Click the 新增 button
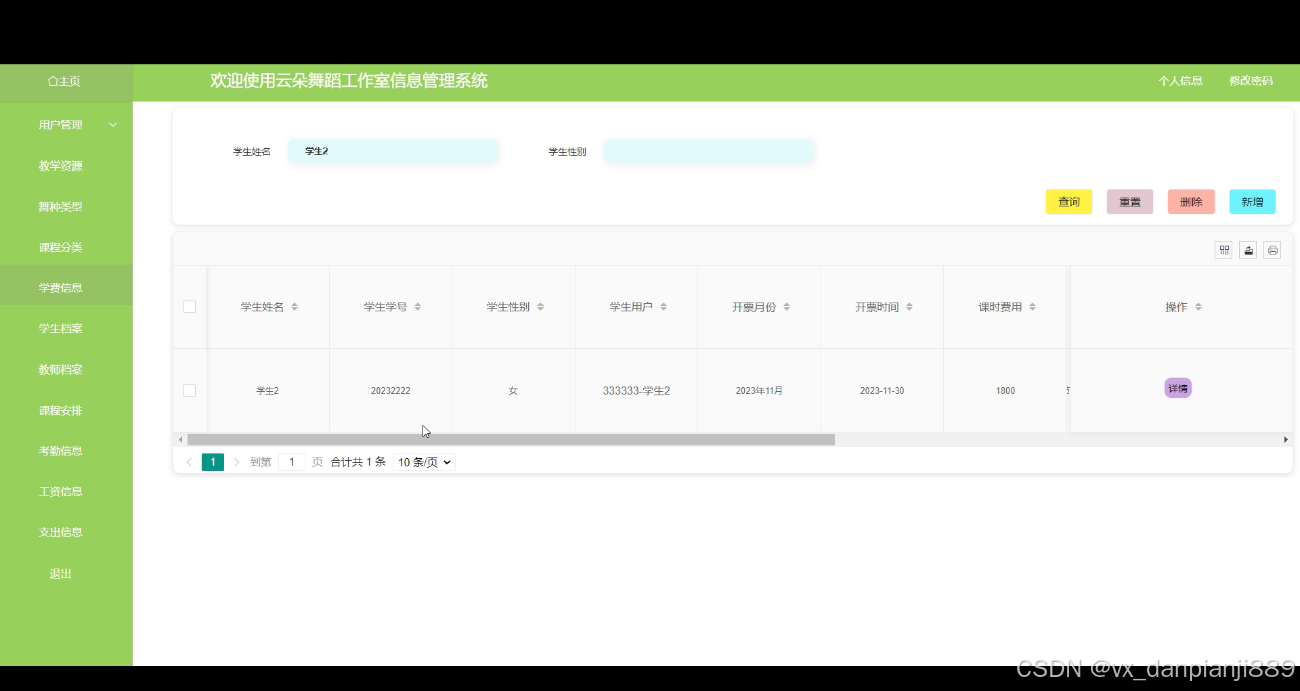The height and width of the screenshot is (691, 1300). point(1252,202)
